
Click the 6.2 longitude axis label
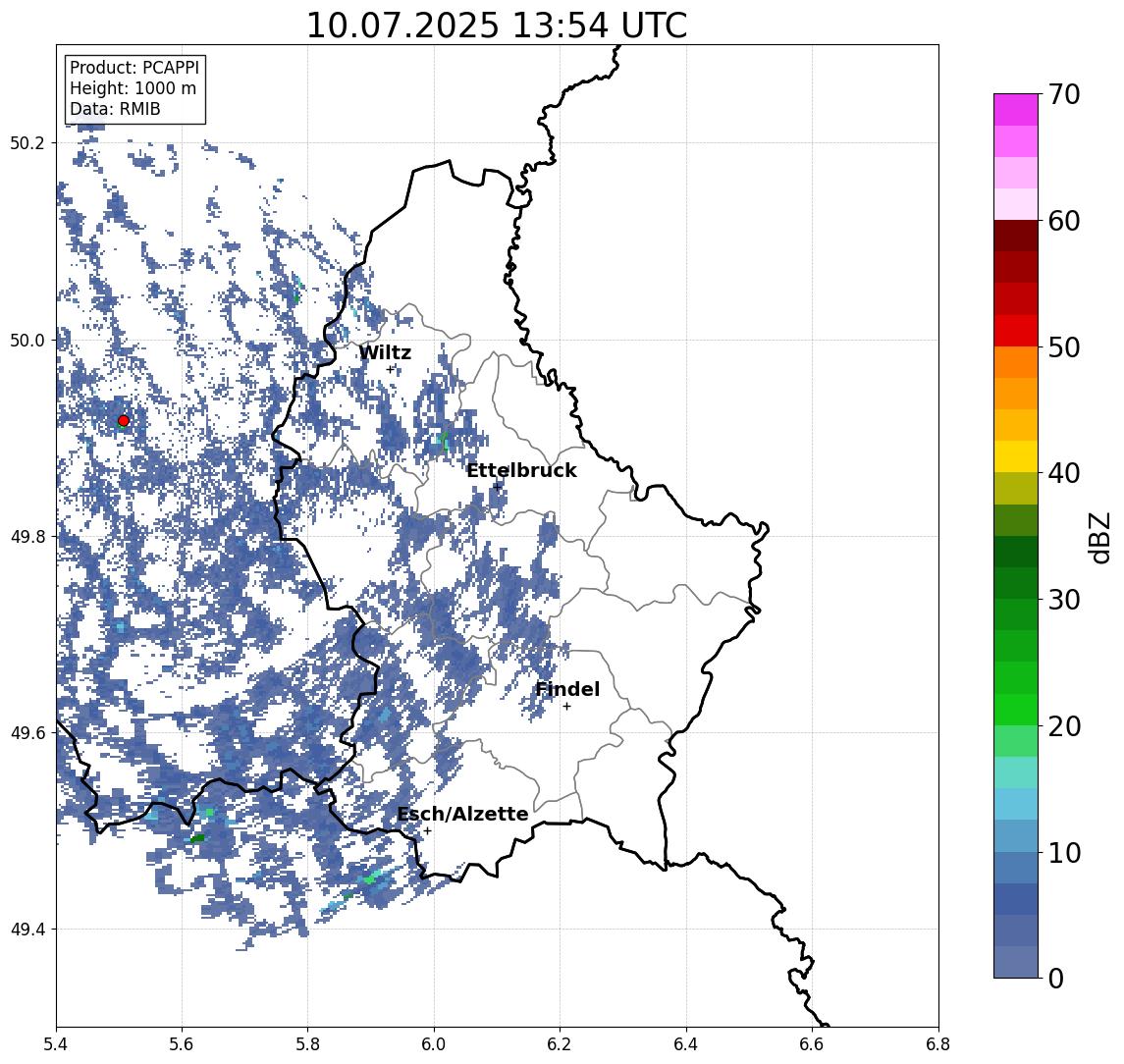[560, 1044]
